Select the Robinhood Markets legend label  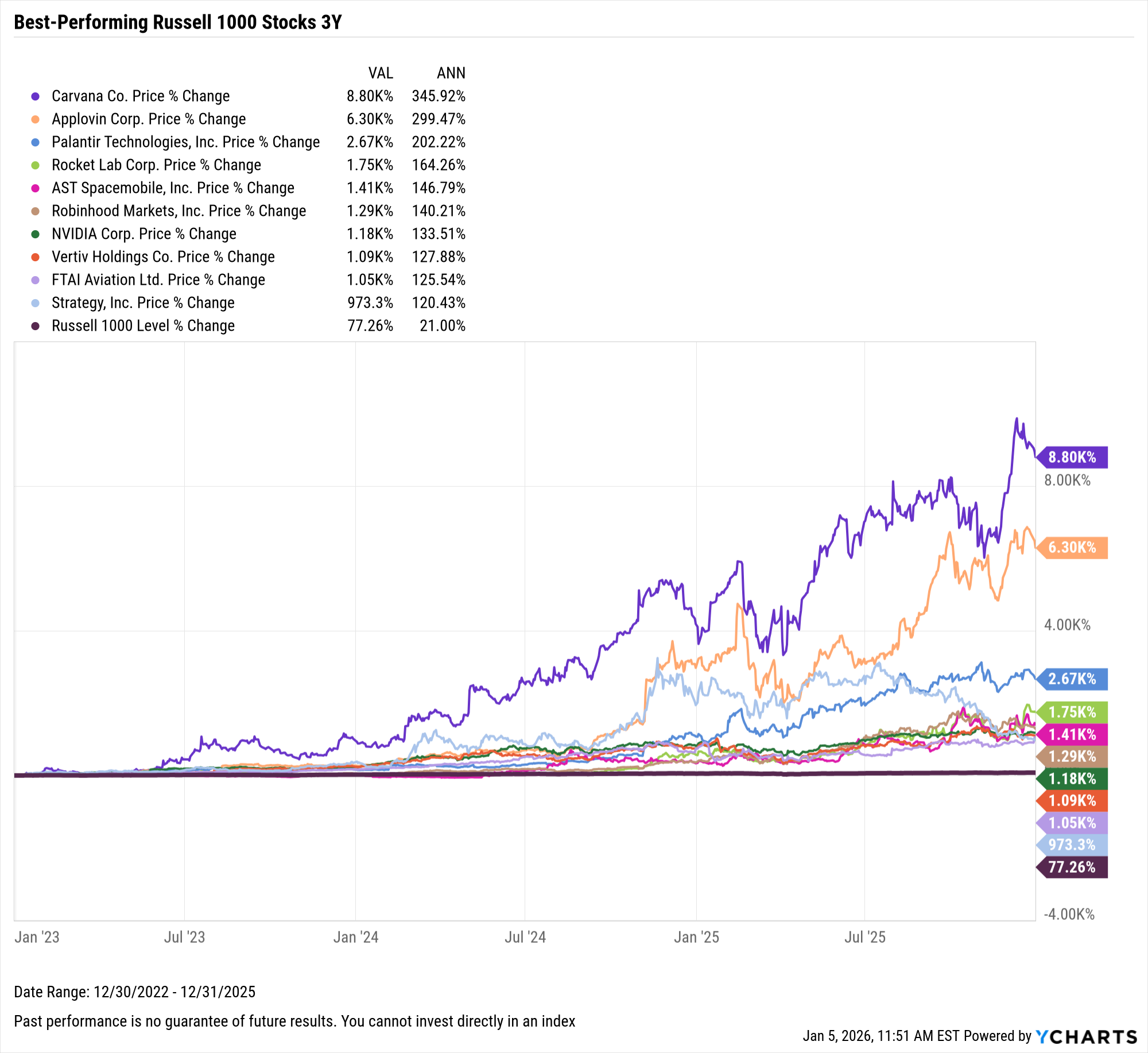(x=179, y=211)
